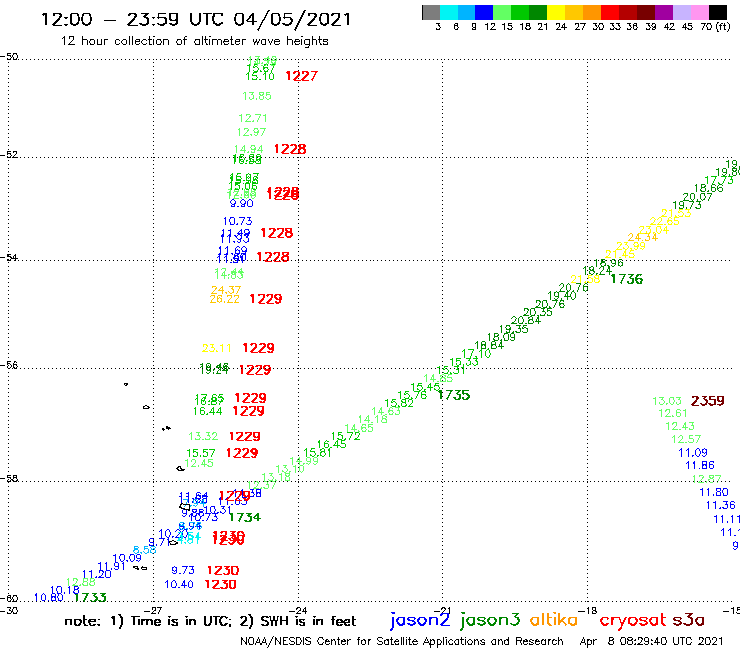
Task: Click the wave height value '12.57'
Action: point(686,439)
